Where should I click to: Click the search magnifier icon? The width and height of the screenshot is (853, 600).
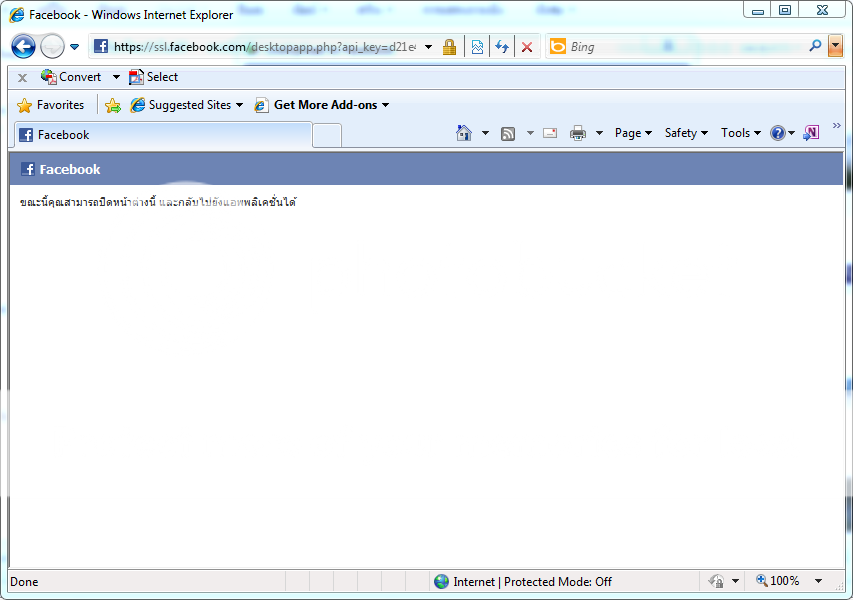(815, 46)
